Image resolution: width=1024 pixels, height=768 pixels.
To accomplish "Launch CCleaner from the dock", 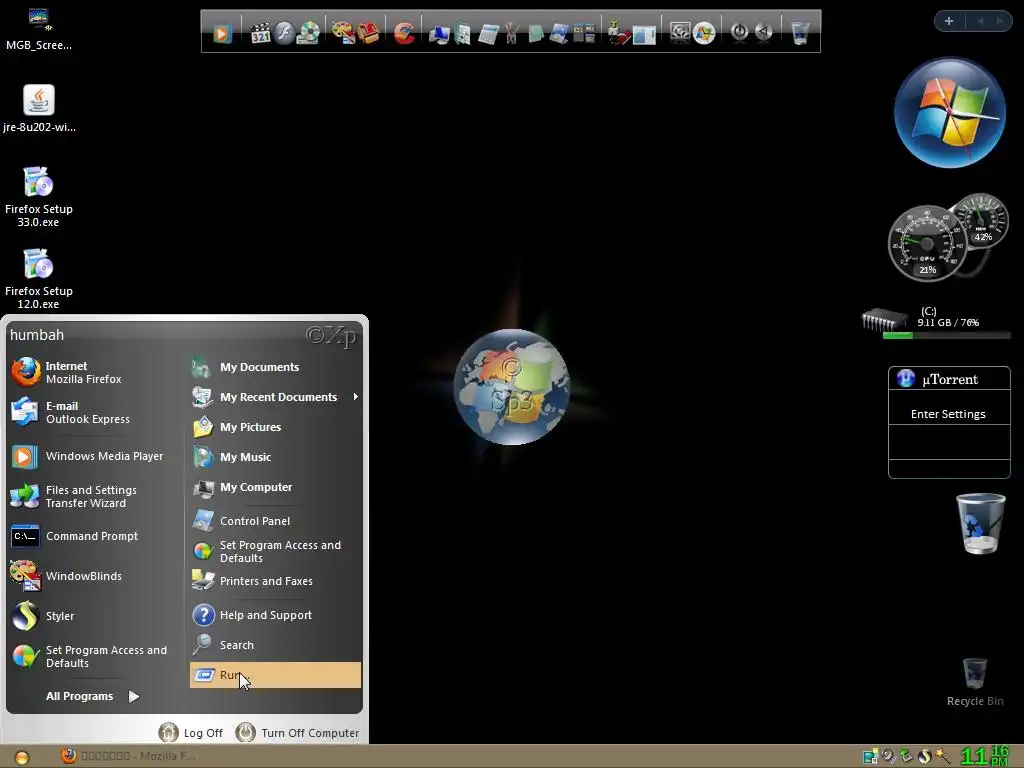I will point(404,33).
